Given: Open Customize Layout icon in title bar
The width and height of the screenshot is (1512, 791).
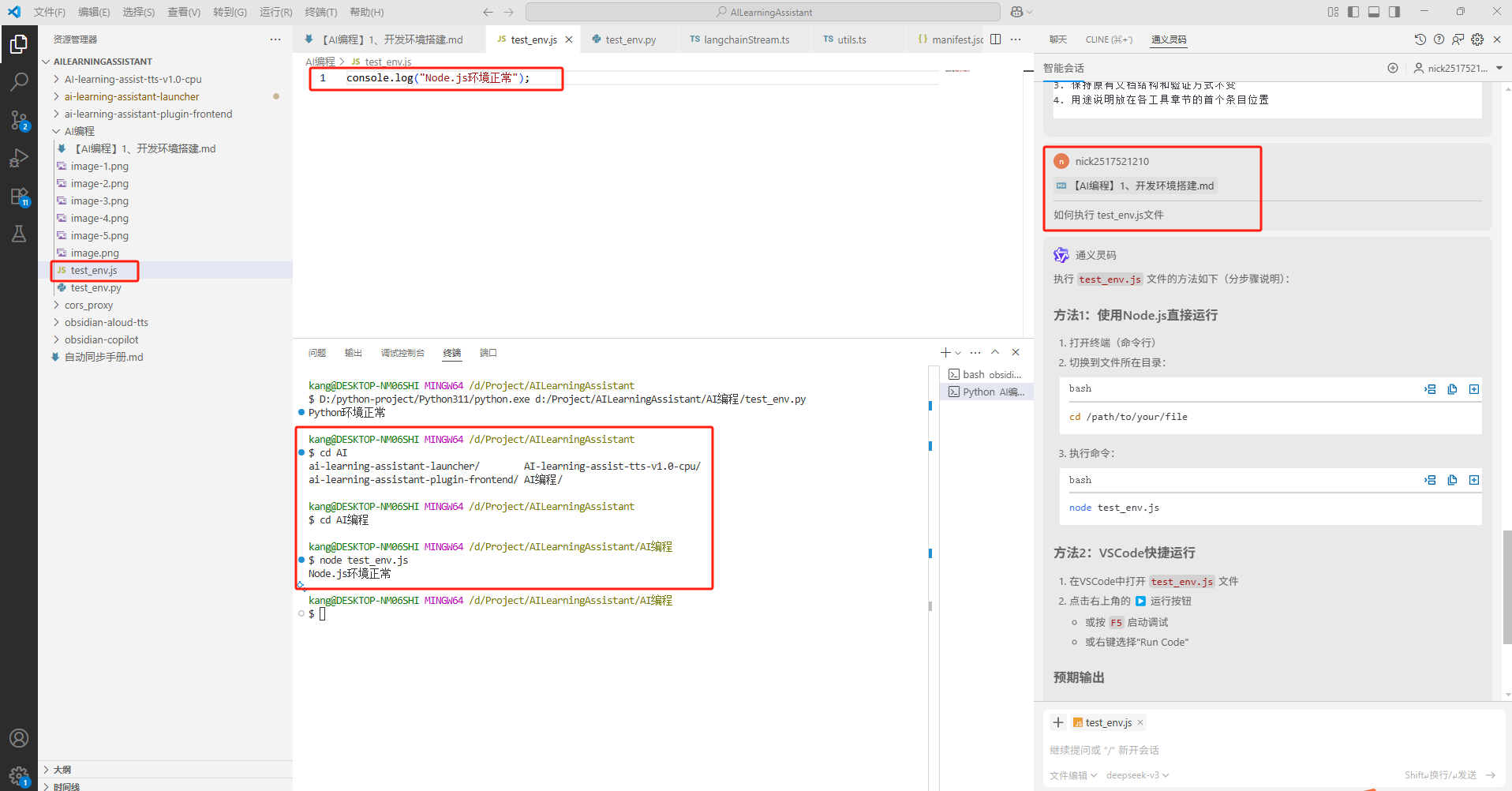Looking at the screenshot, I should click(x=1333, y=12).
